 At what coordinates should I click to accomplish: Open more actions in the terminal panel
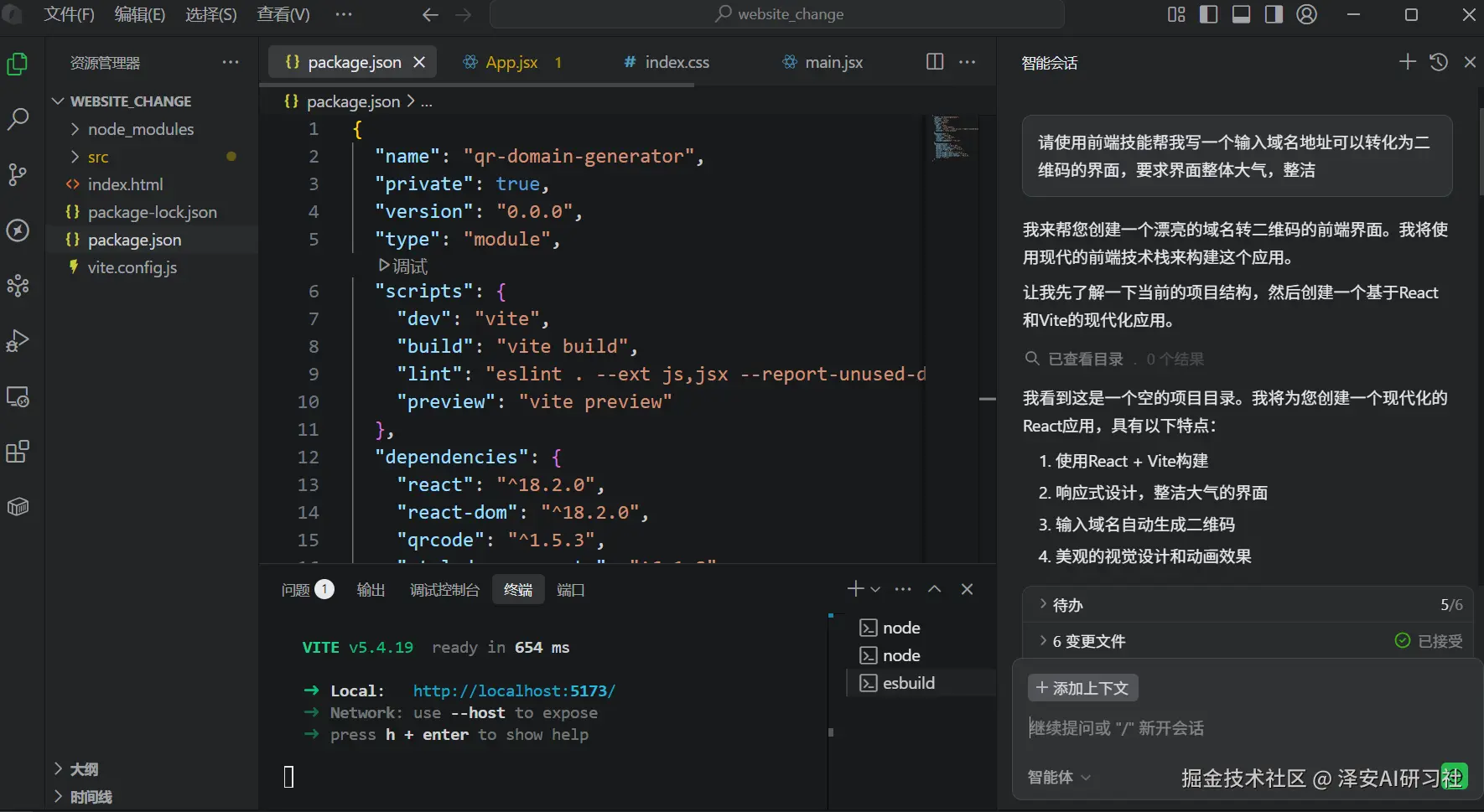point(903,589)
